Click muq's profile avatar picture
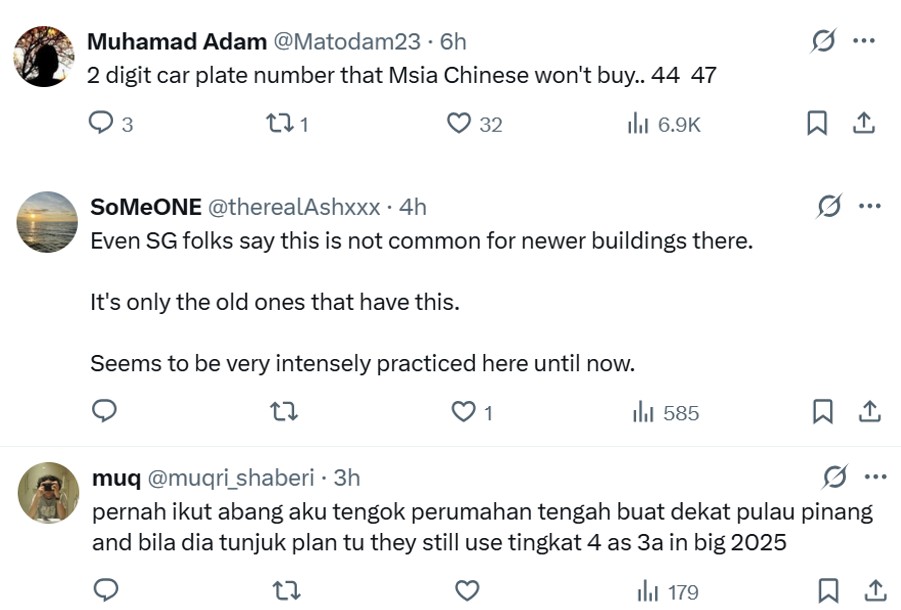Screen dimensions: 901x610 47,492
